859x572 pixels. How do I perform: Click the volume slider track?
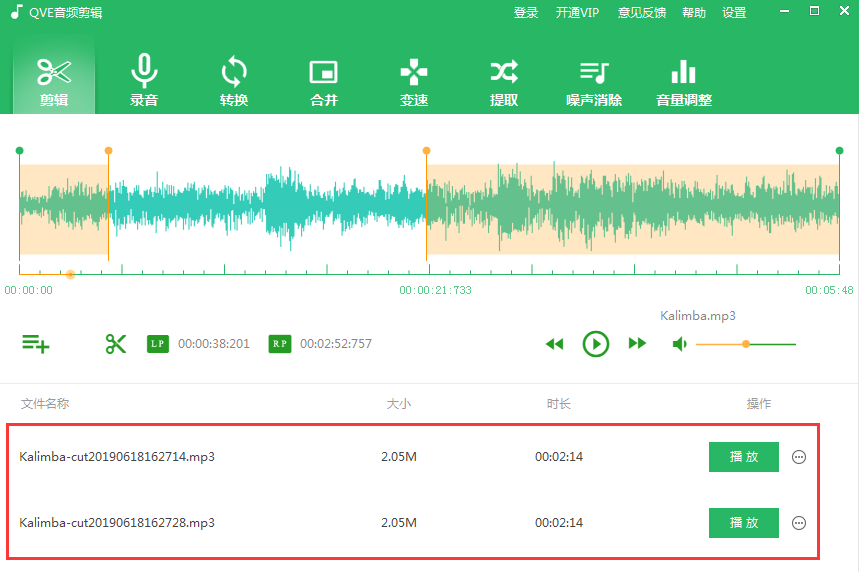(x=770, y=344)
